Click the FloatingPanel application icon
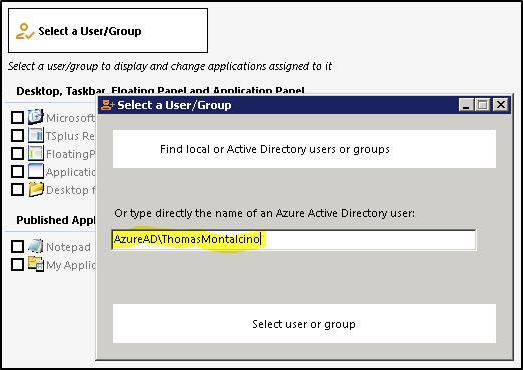This screenshot has height=370, width=523. (36, 153)
